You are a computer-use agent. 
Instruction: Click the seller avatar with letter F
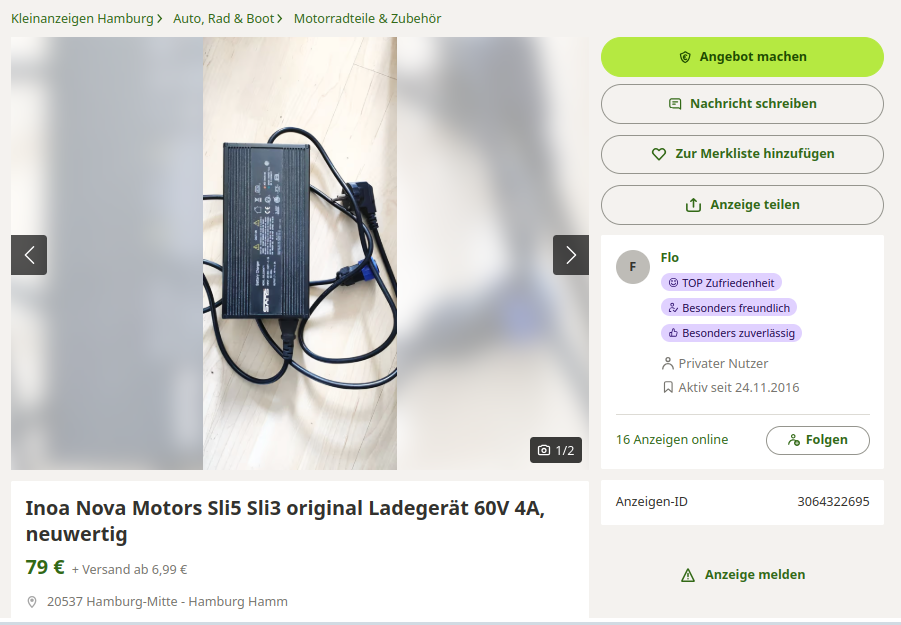pos(633,267)
